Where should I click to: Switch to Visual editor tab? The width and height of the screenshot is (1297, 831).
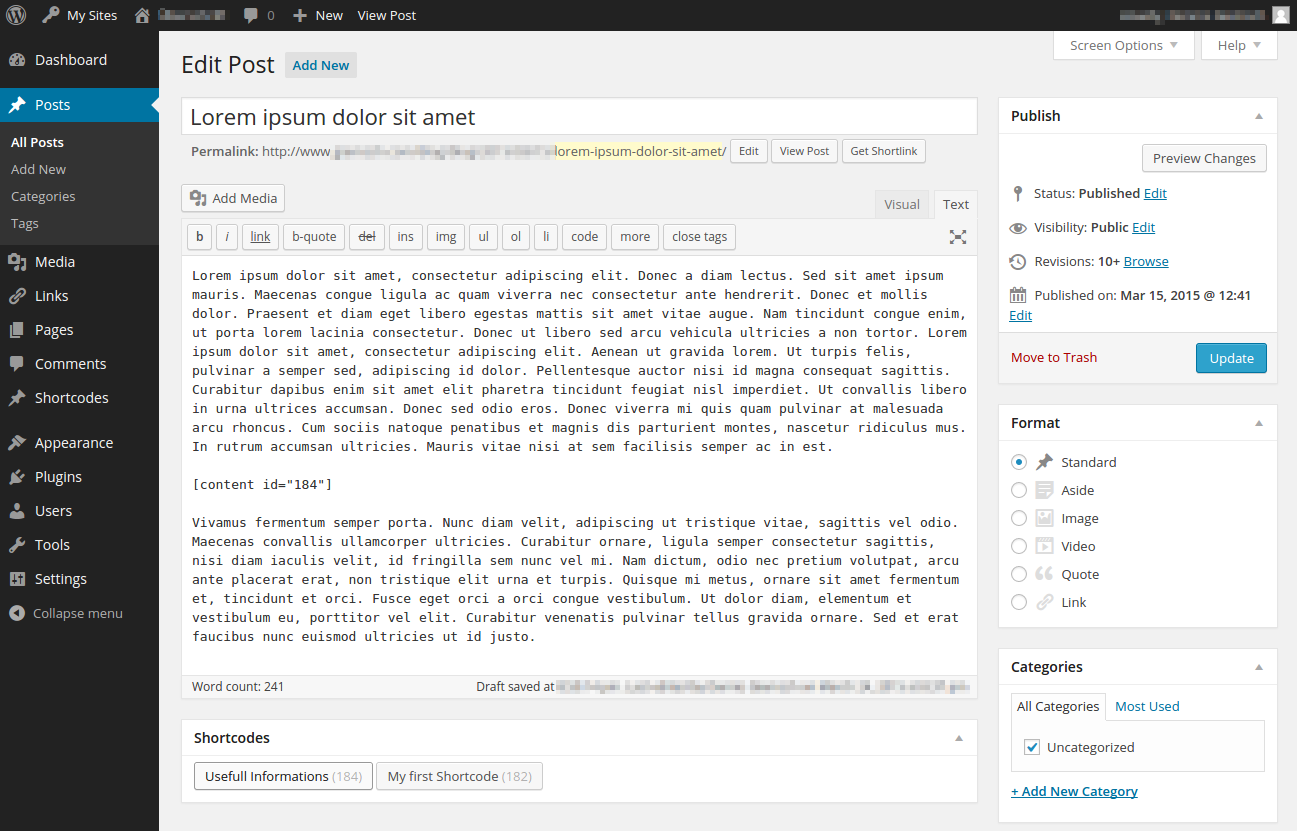tap(902, 204)
